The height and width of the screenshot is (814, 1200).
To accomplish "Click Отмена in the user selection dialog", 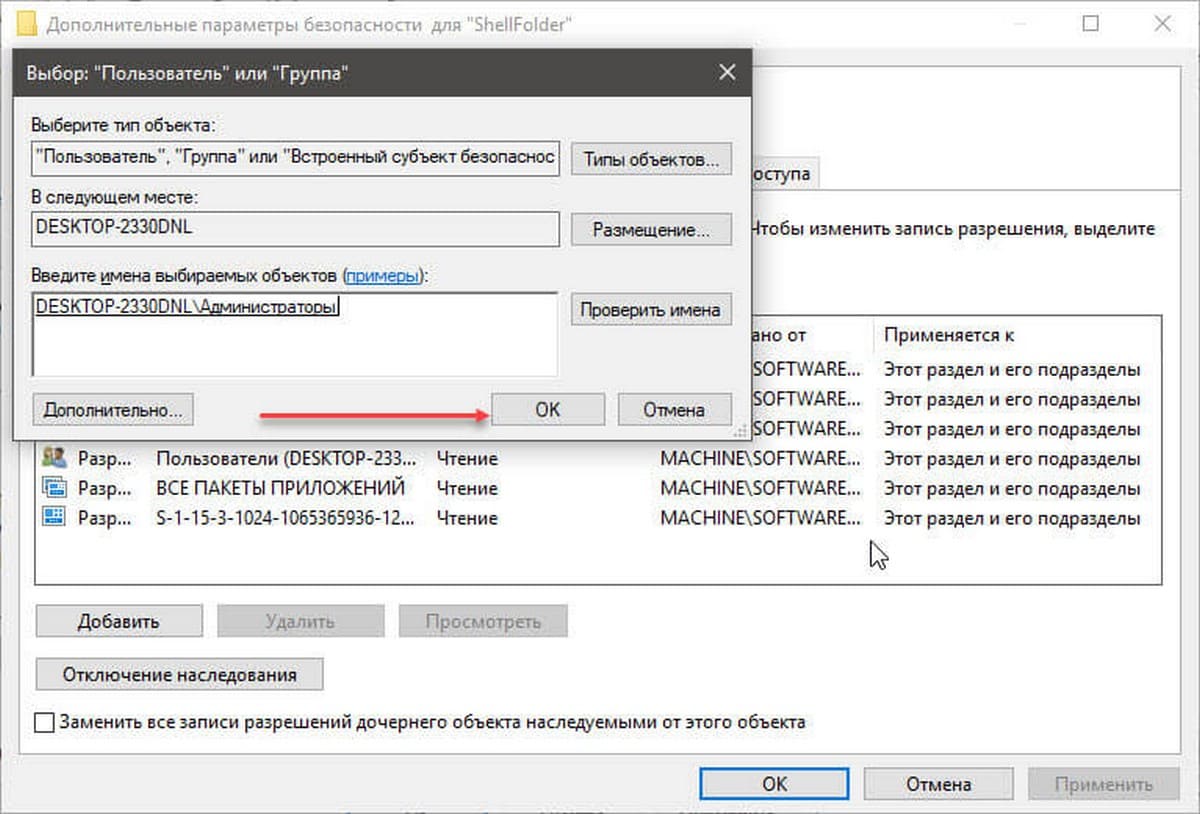I will click(675, 409).
